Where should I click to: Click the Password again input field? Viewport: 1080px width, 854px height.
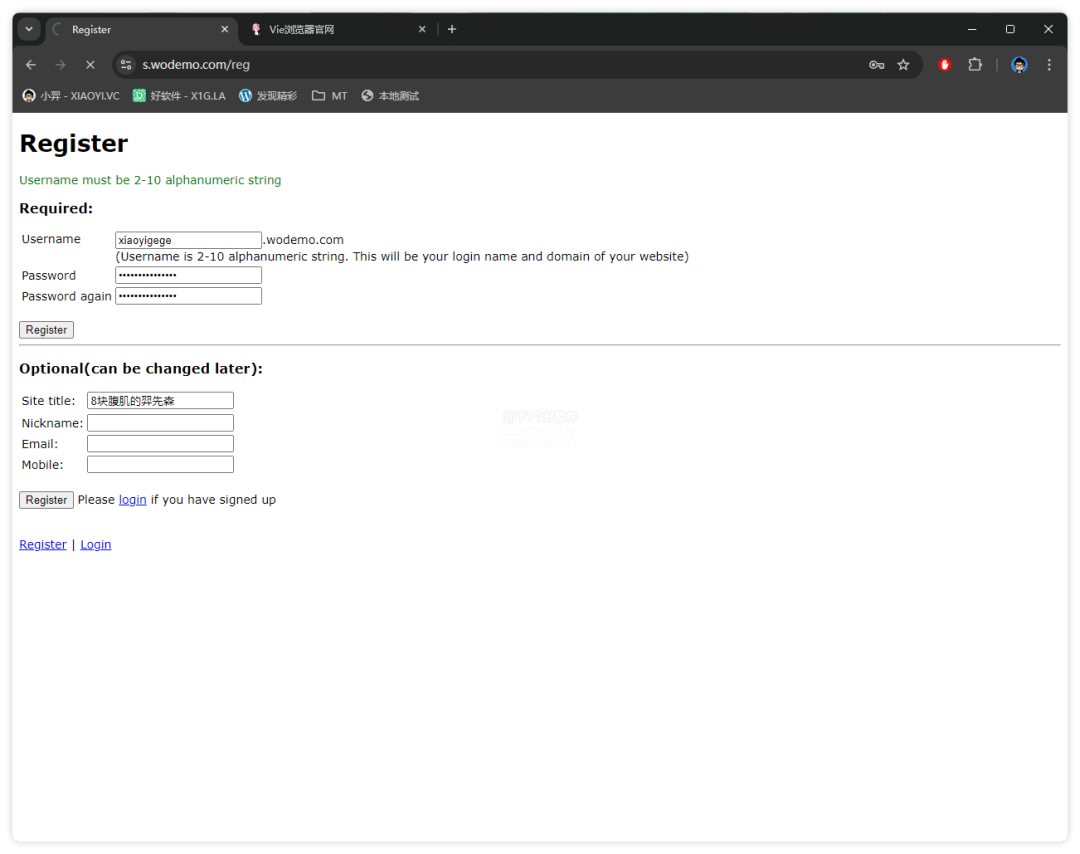[188, 295]
